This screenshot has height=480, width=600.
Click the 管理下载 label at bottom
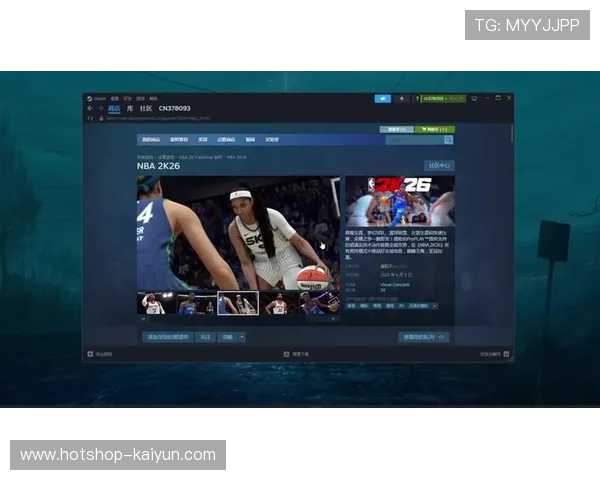coord(300,354)
